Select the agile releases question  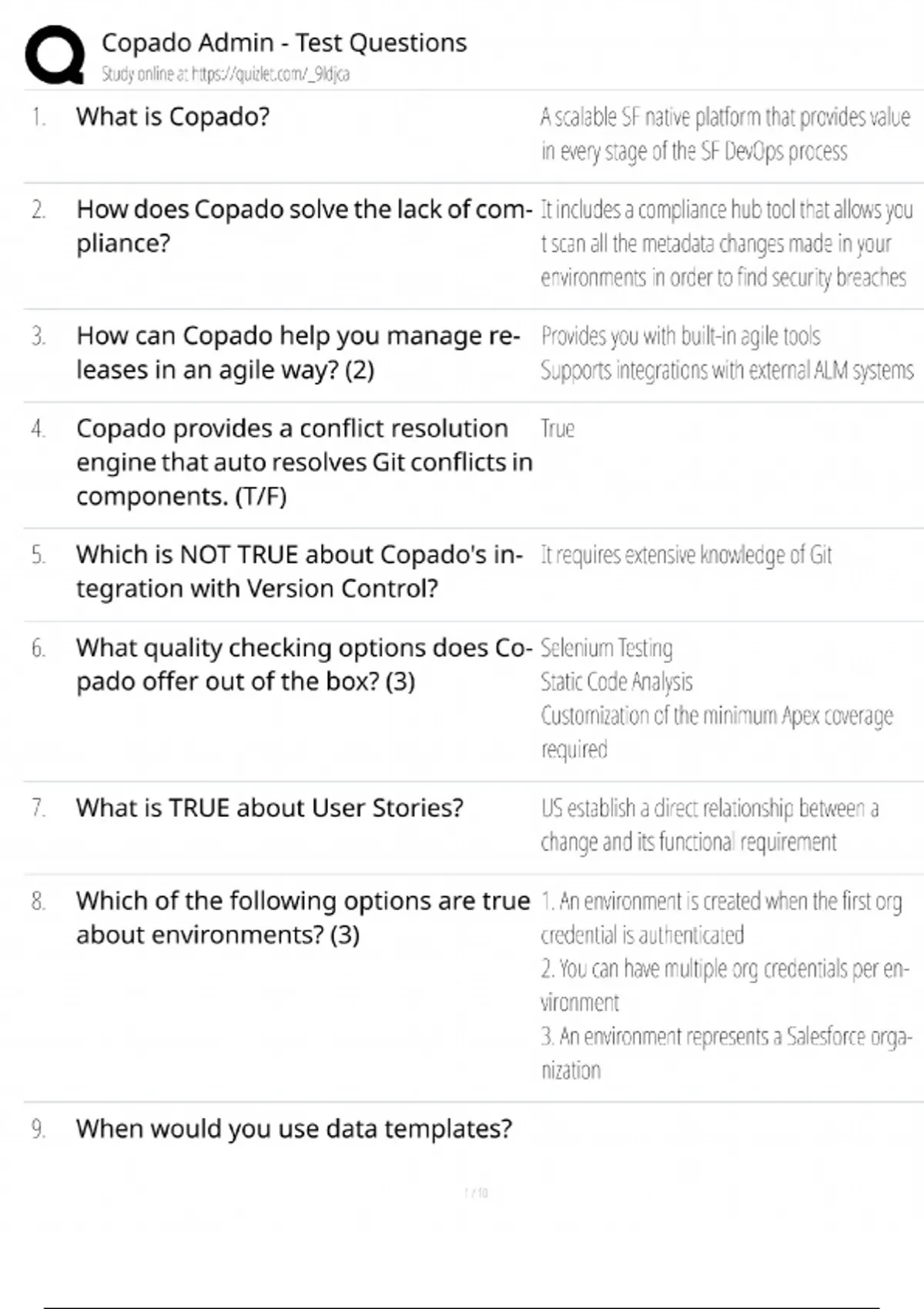(x=297, y=353)
